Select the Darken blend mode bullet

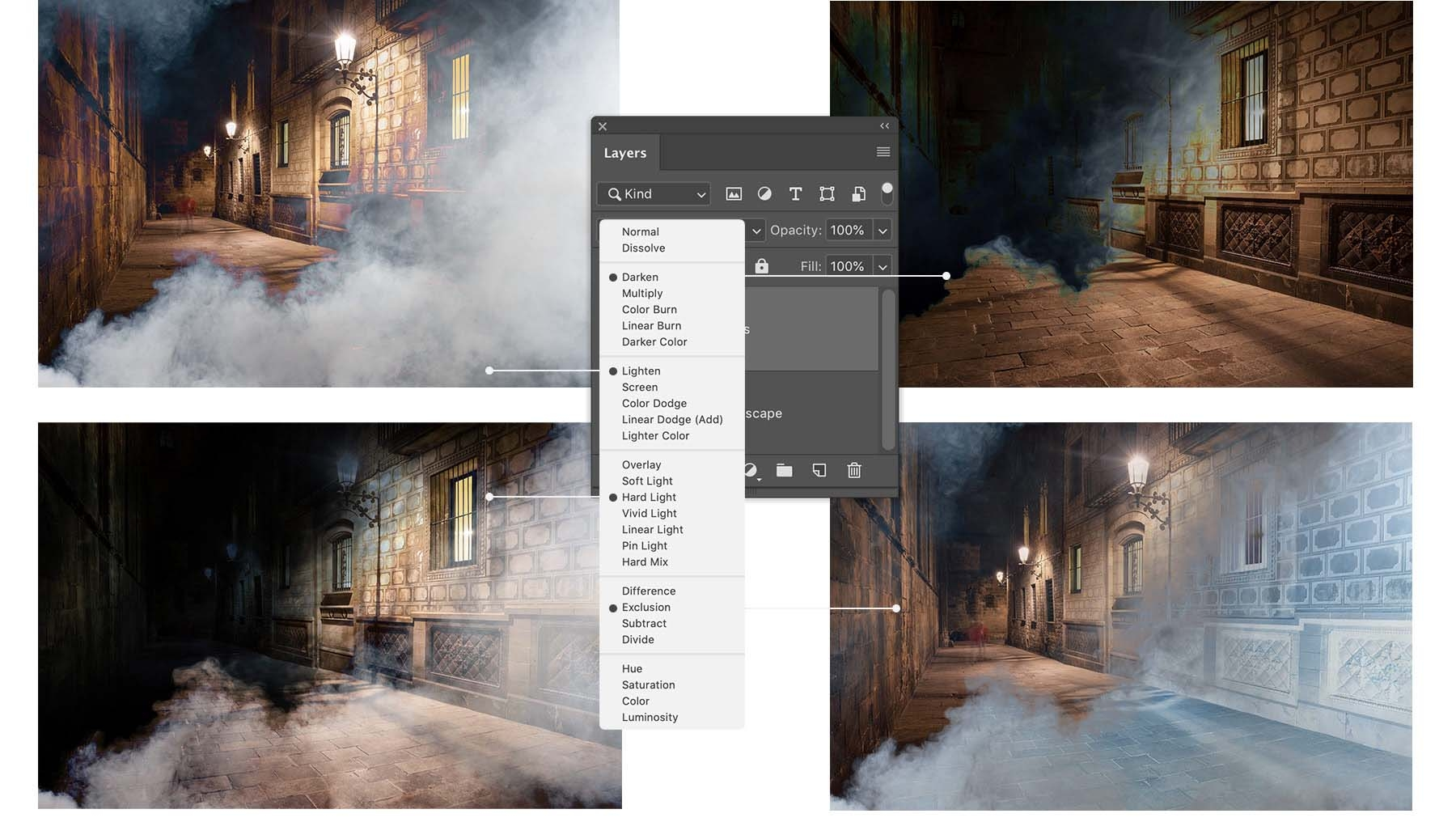(x=613, y=277)
